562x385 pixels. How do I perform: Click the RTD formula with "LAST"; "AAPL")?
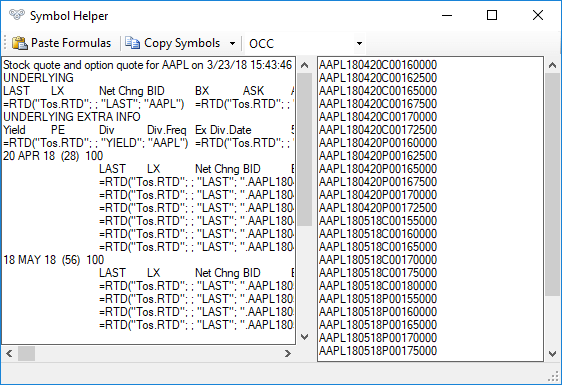pos(94,104)
